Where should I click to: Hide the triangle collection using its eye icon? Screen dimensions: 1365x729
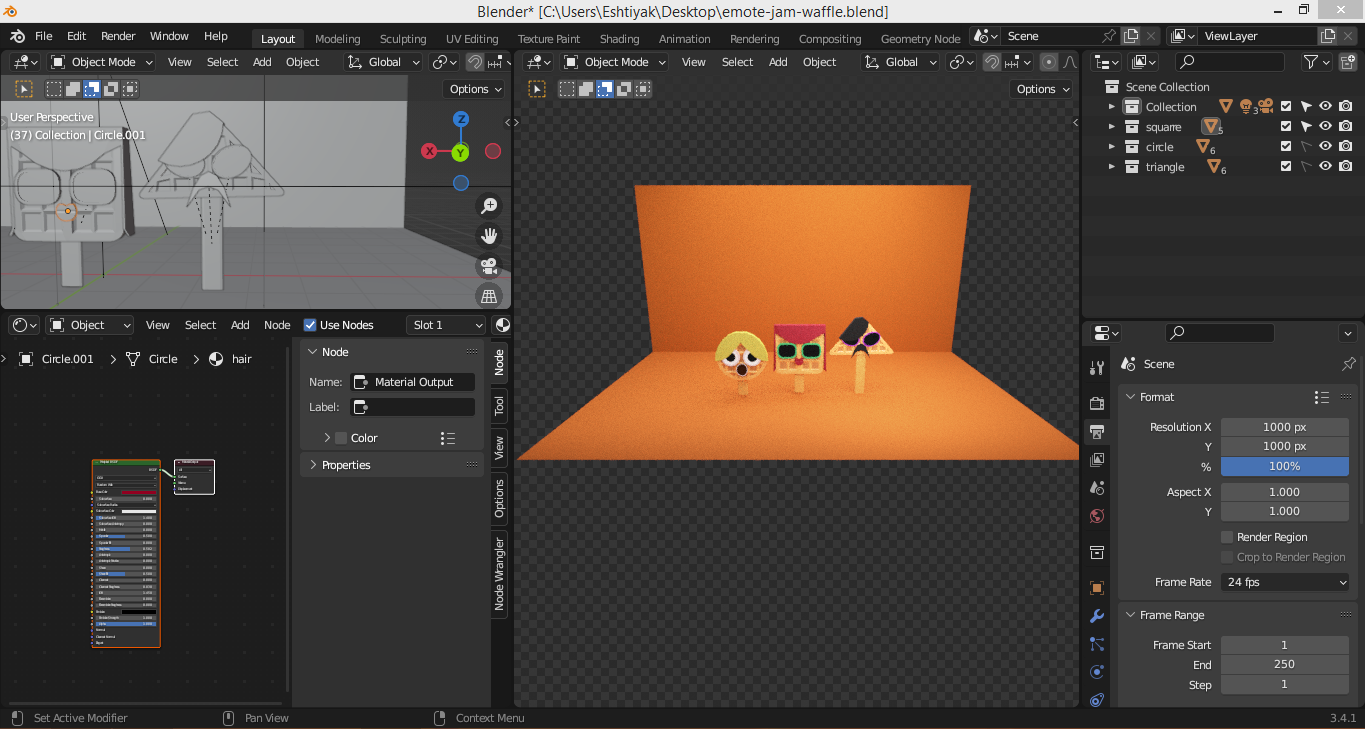[1324, 166]
